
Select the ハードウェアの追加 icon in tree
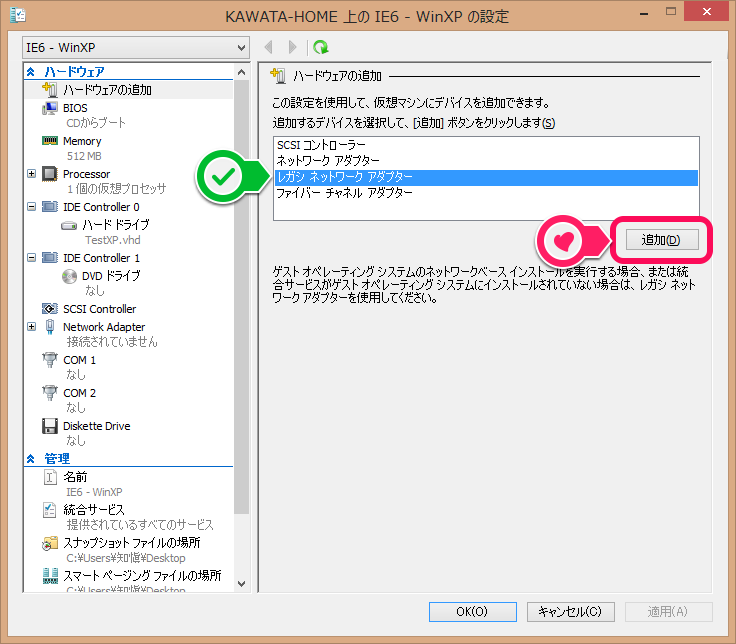[50, 89]
